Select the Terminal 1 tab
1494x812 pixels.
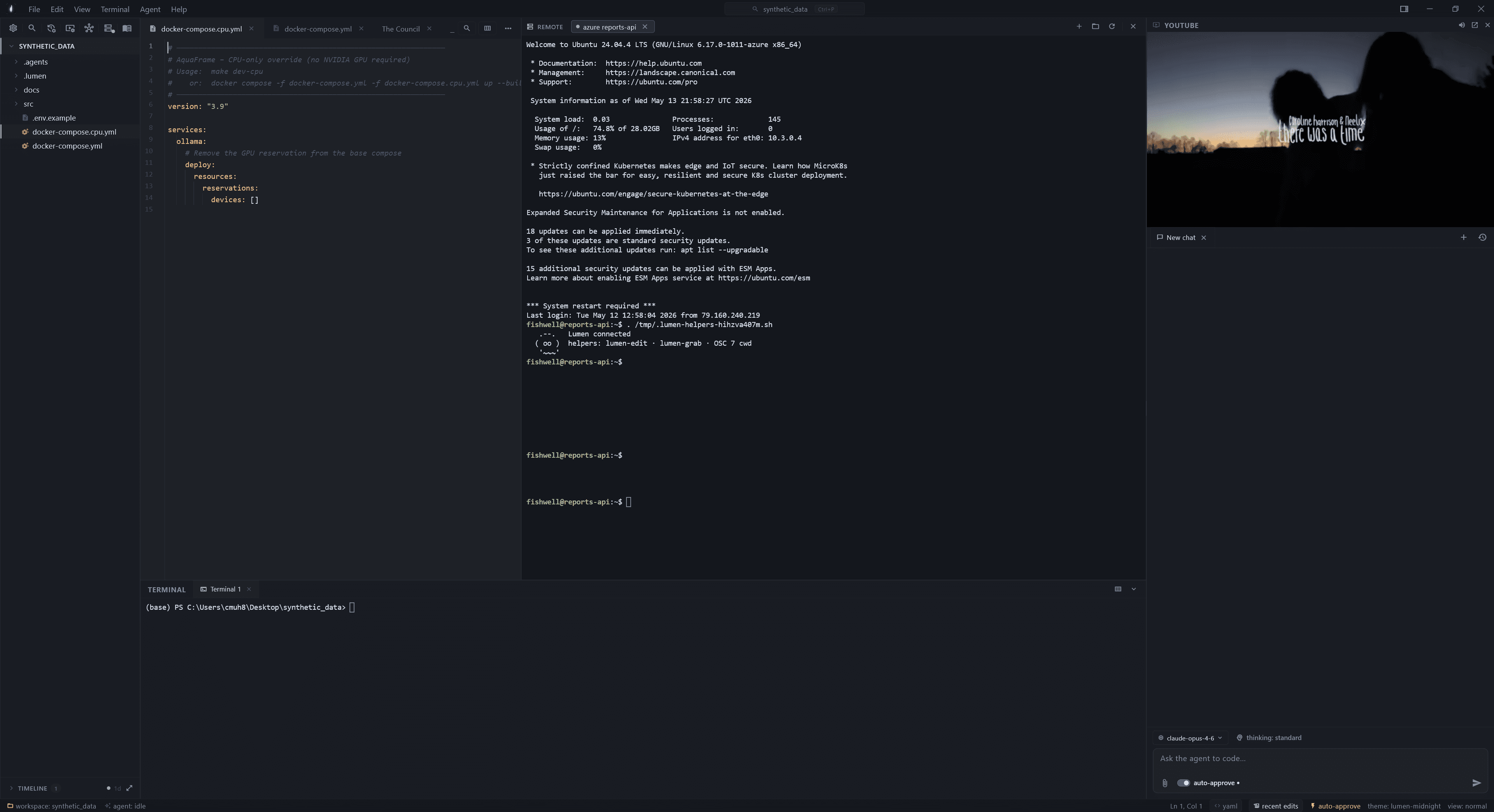pos(225,589)
